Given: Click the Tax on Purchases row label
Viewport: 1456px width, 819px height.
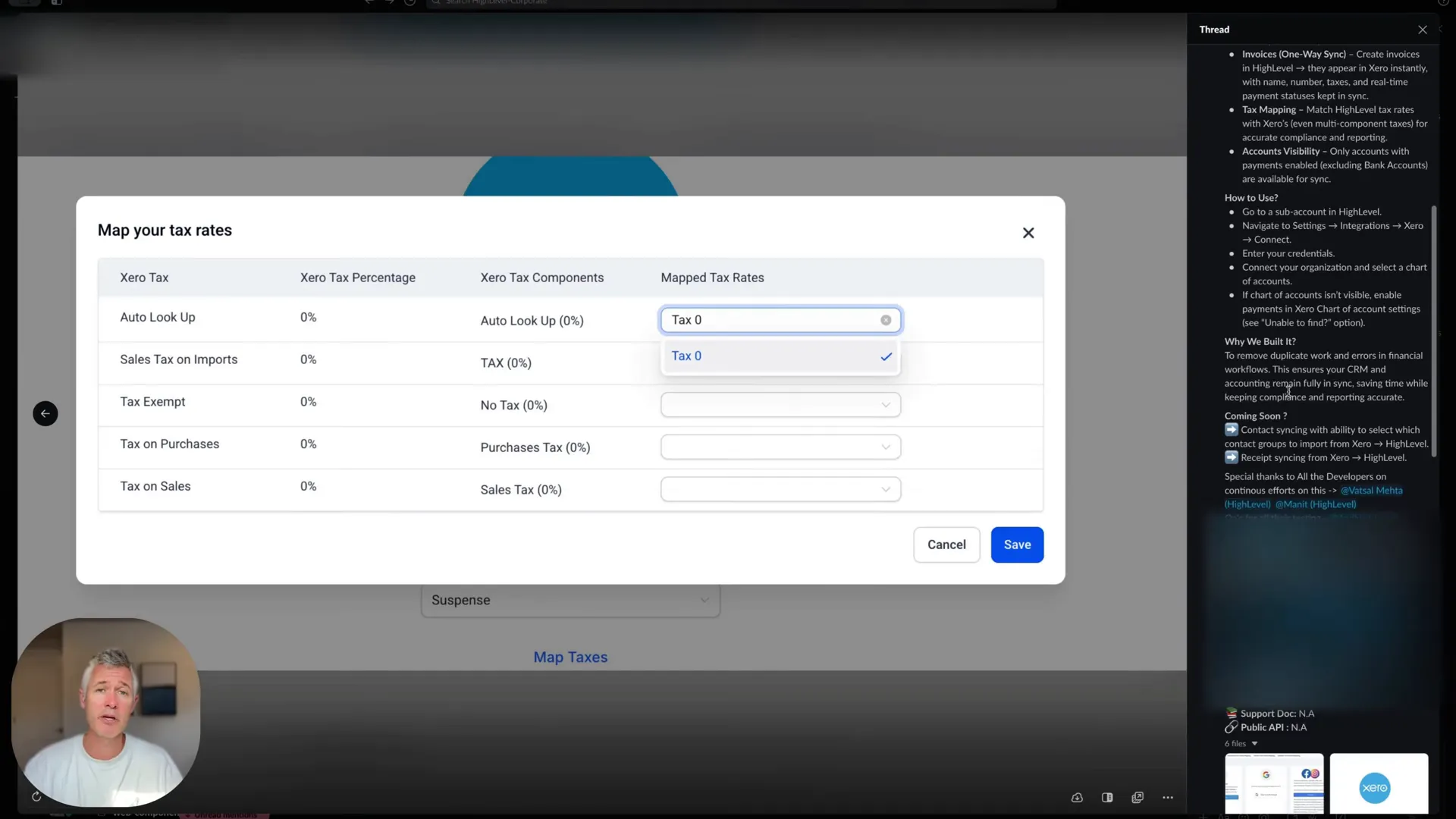Looking at the screenshot, I should 170,444.
